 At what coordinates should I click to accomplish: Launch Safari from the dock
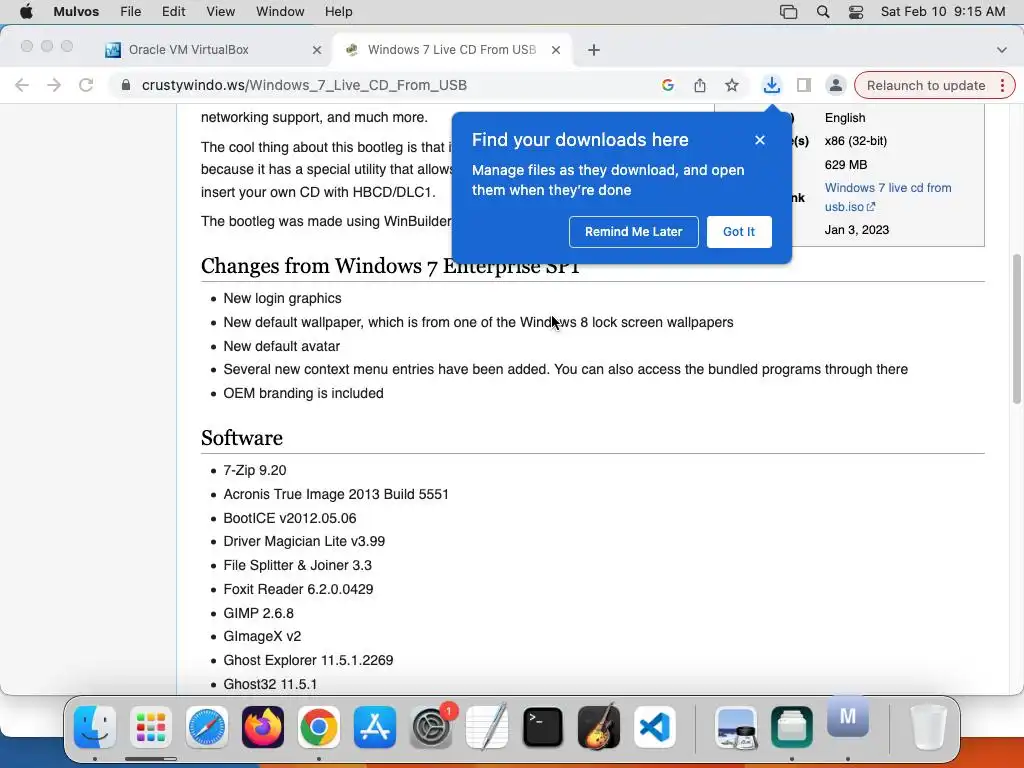pos(207,727)
